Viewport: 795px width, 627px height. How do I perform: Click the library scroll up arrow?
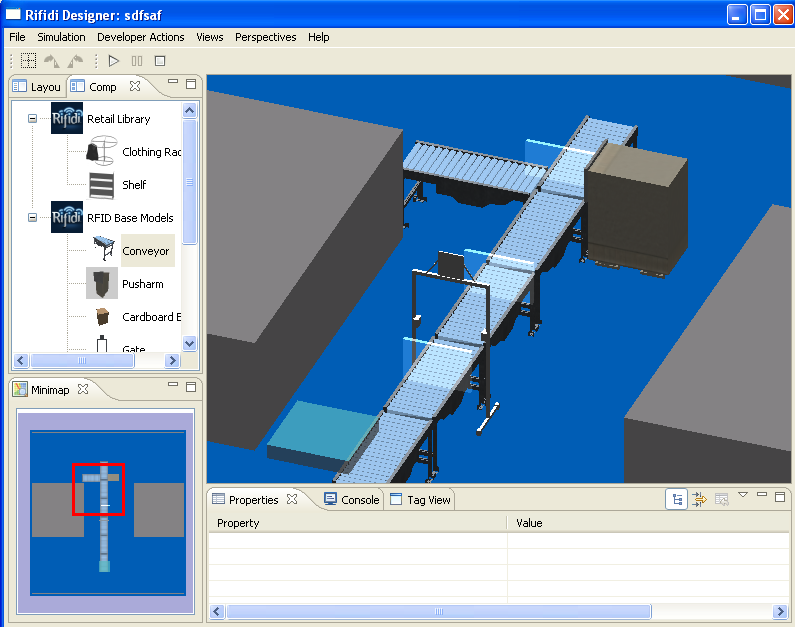pos(190,110)
